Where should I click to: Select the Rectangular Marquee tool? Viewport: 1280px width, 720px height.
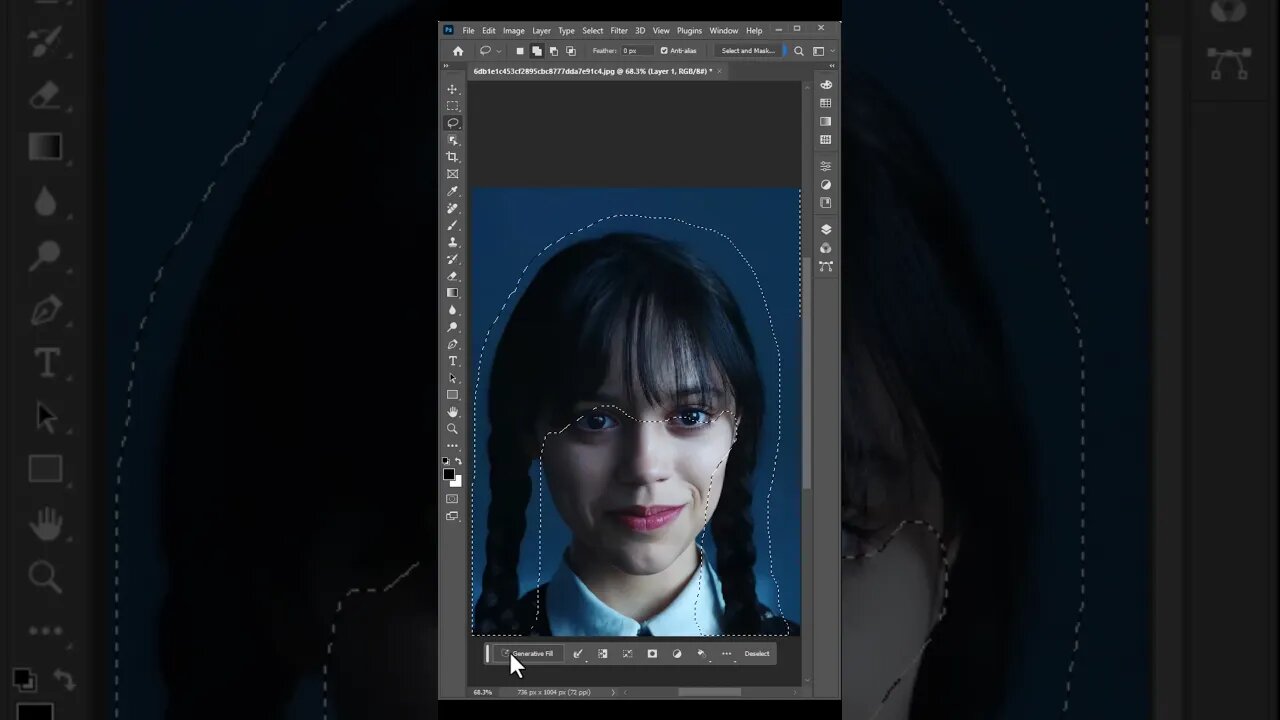[x=452, y=106]
